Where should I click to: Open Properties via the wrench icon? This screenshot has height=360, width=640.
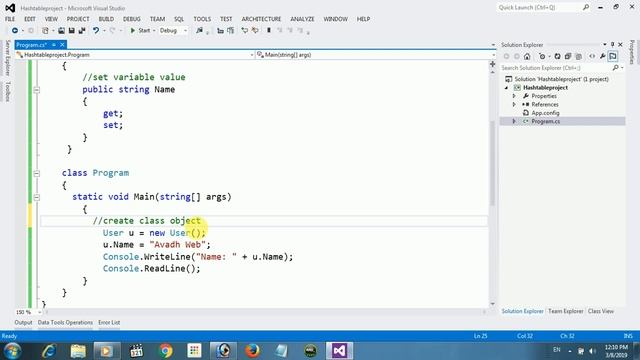(602, 56)
